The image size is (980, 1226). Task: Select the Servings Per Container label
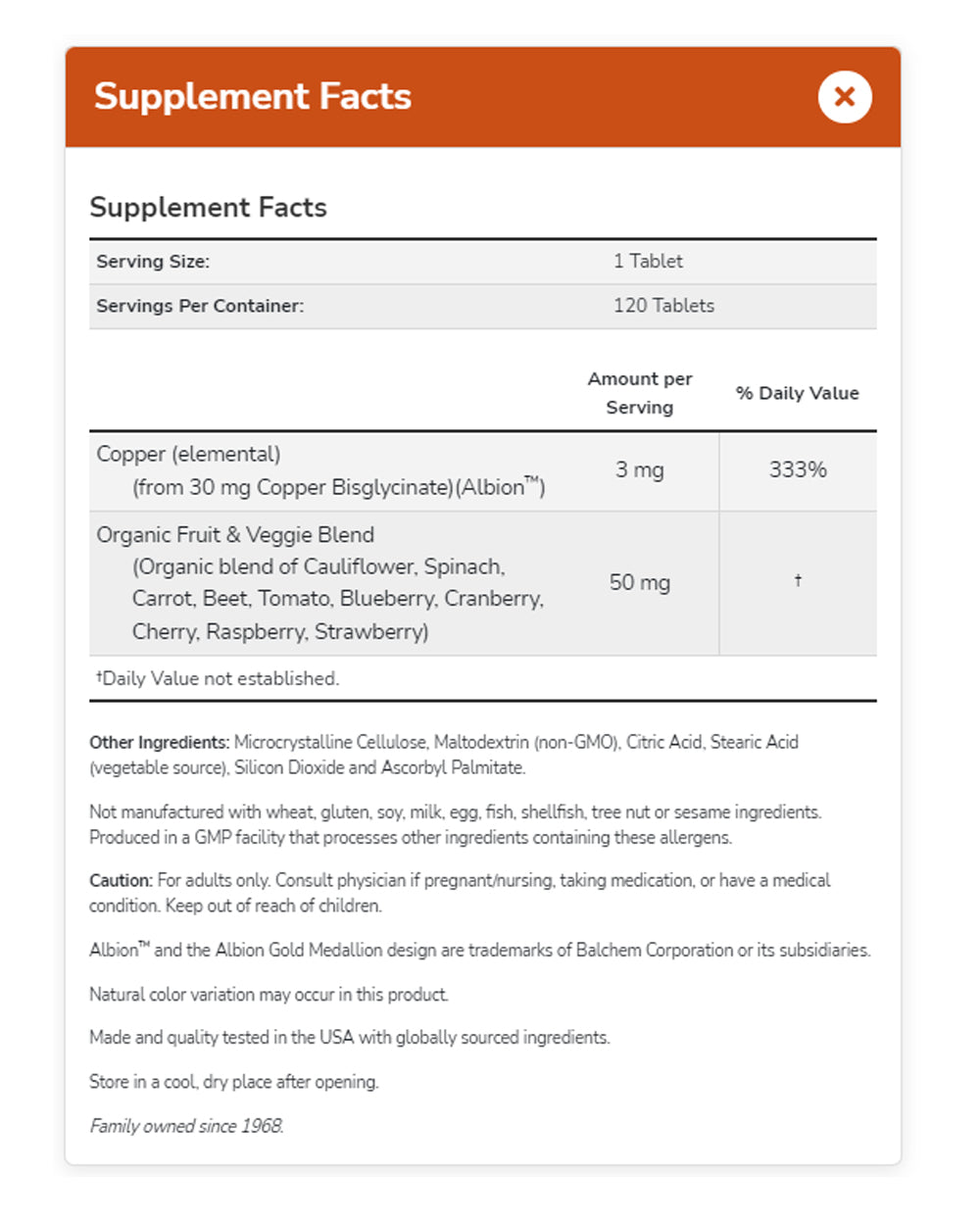[200, 306]
